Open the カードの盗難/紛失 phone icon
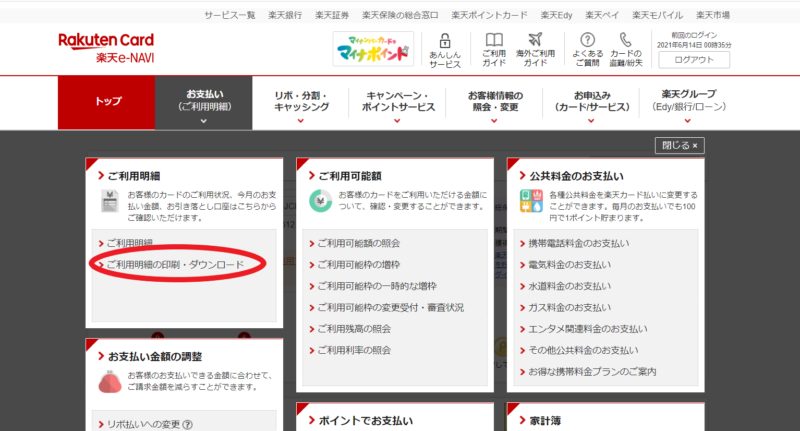The width and height of the screenshot is (800, 431). [x=626, y=40]
